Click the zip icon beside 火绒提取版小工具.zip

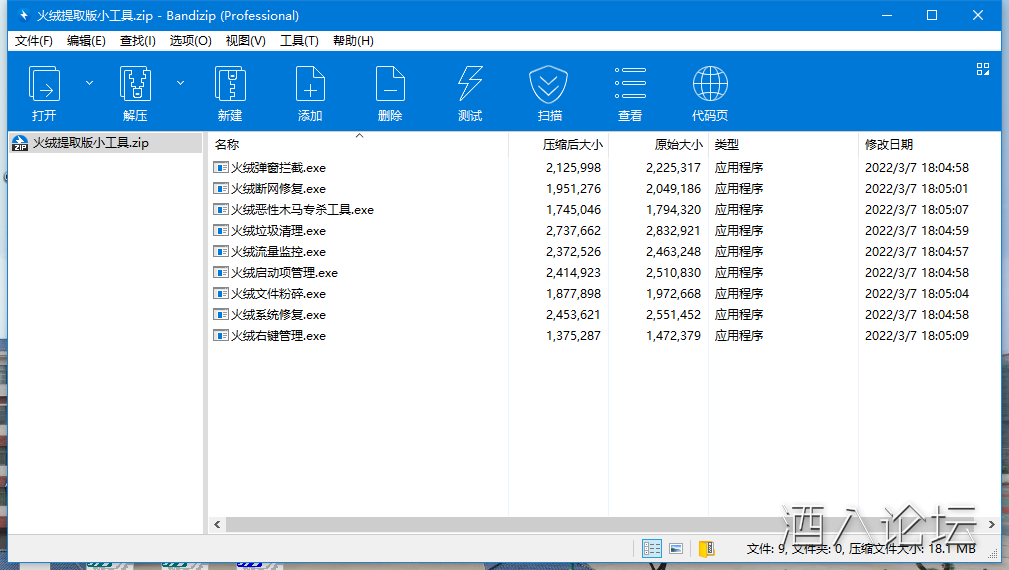20,143
